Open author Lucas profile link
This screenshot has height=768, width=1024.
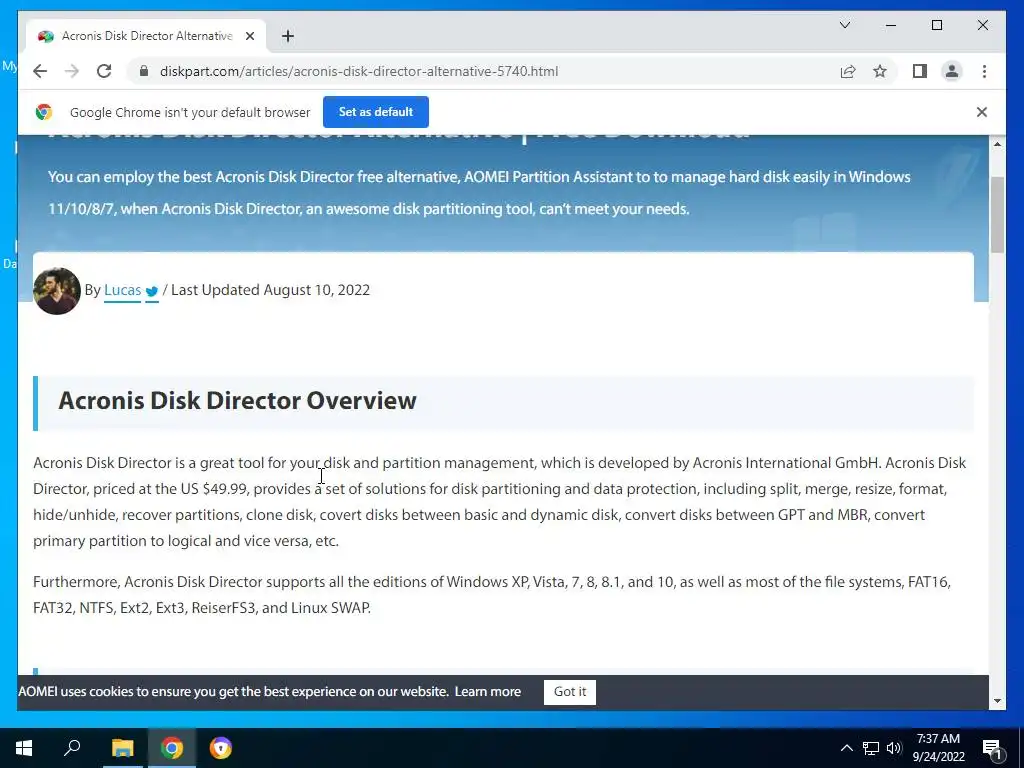pyautogui.click(x=122, y=290)
